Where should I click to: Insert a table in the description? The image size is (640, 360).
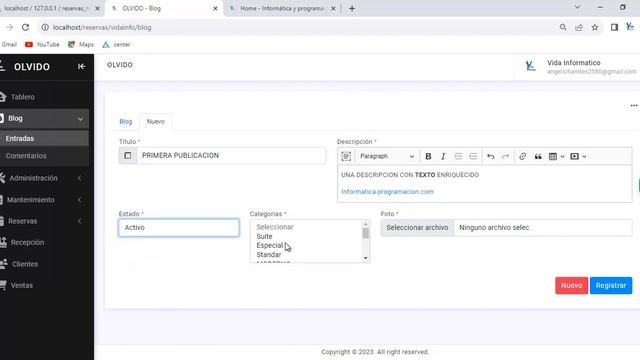coord(553,156)
